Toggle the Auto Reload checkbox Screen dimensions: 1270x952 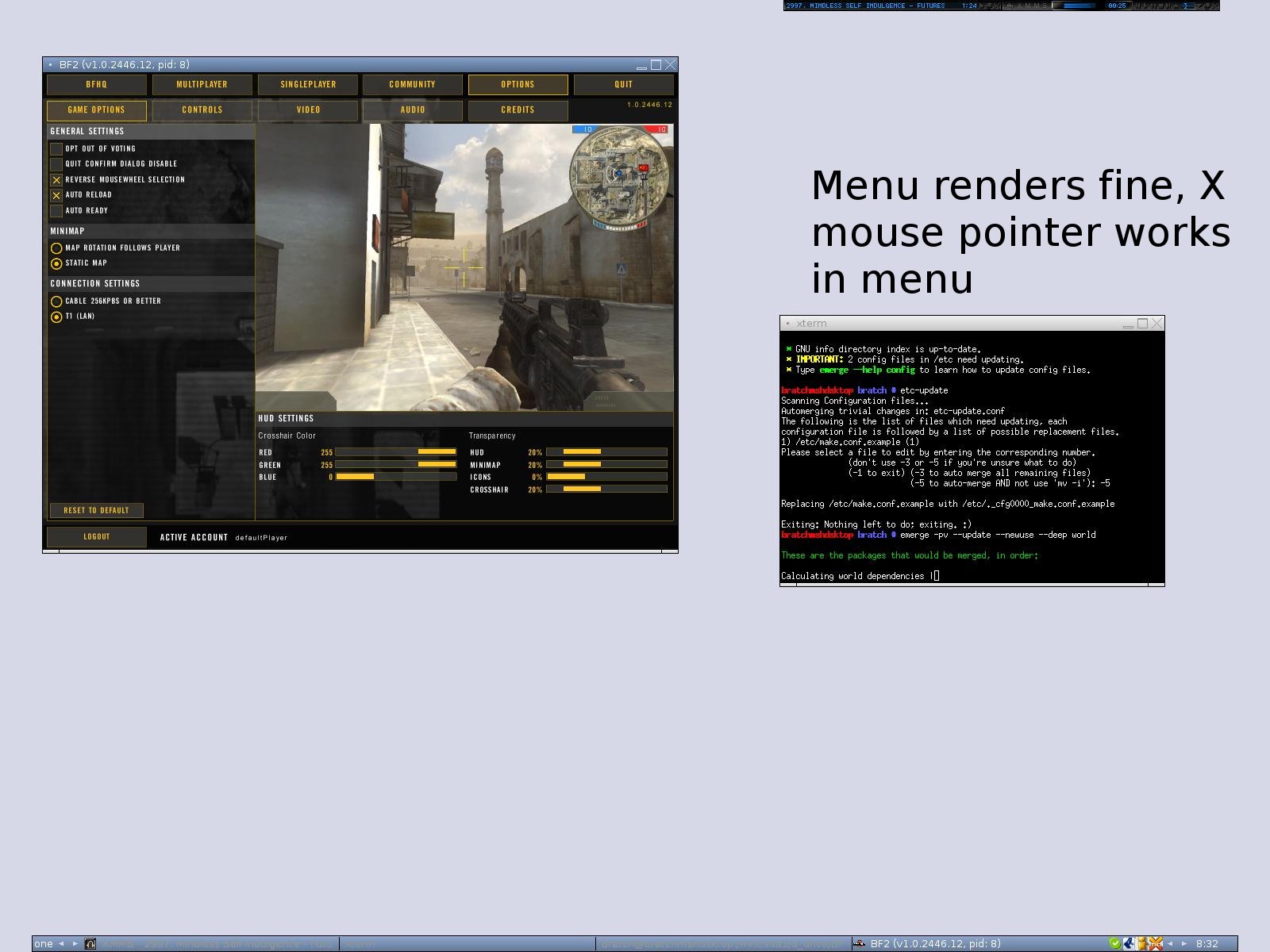tap(56, 195)
